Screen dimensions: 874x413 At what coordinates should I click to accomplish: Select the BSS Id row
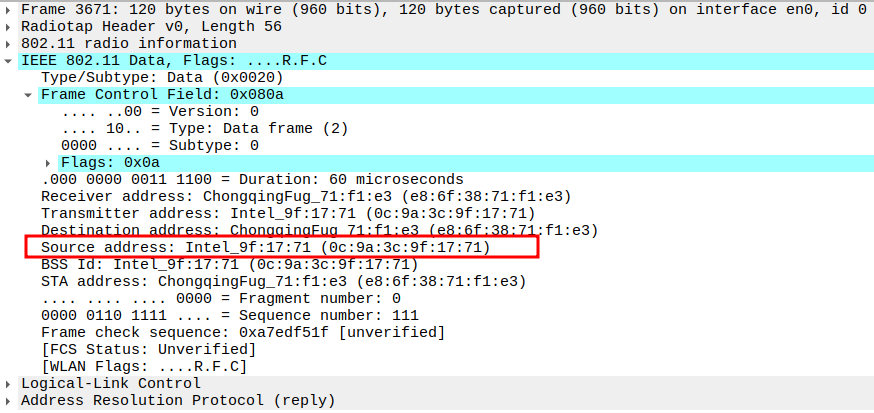click(229, 264)
